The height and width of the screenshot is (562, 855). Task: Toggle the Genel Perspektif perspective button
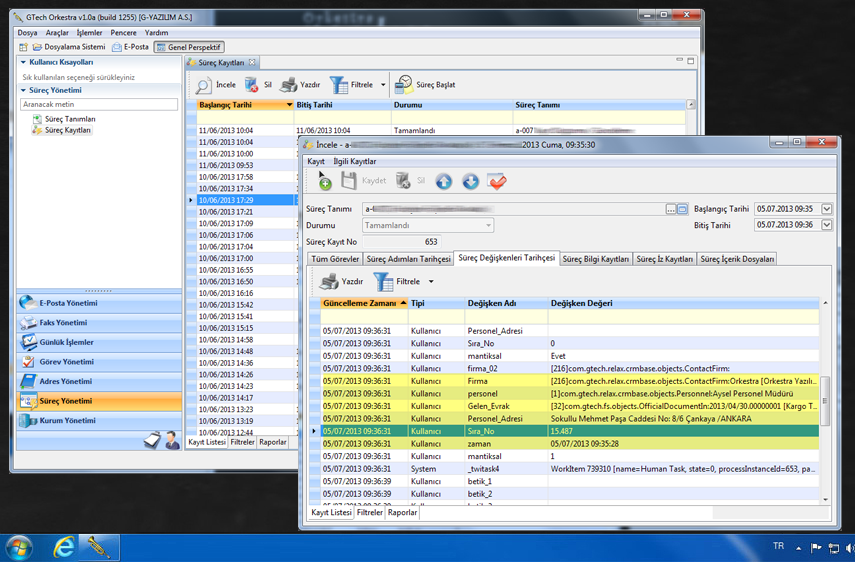(189, 47)
